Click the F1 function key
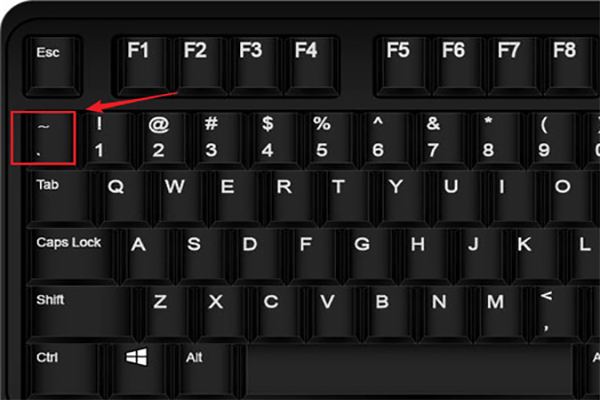 coord(142,65)
